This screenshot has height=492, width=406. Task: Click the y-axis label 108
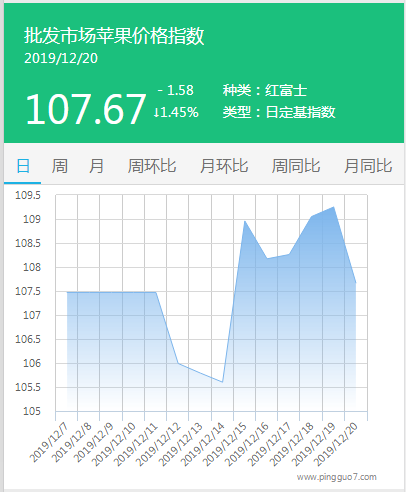pos(32,267)
